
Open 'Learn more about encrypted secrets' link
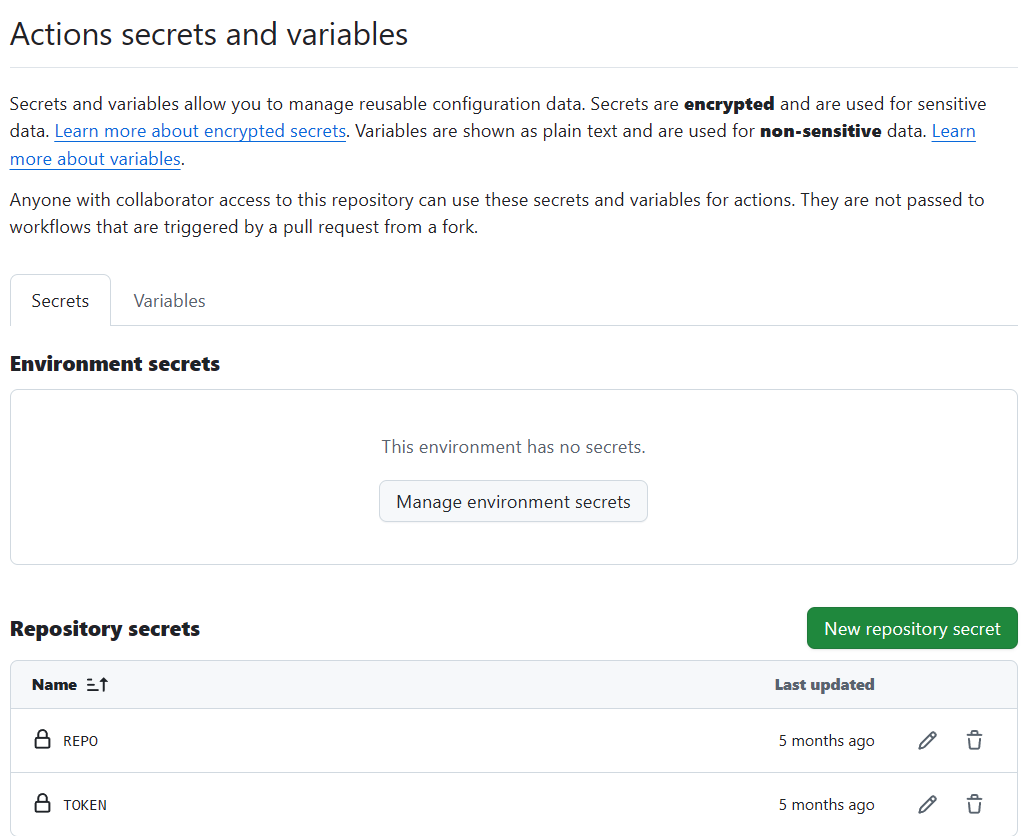click(200, 131)
